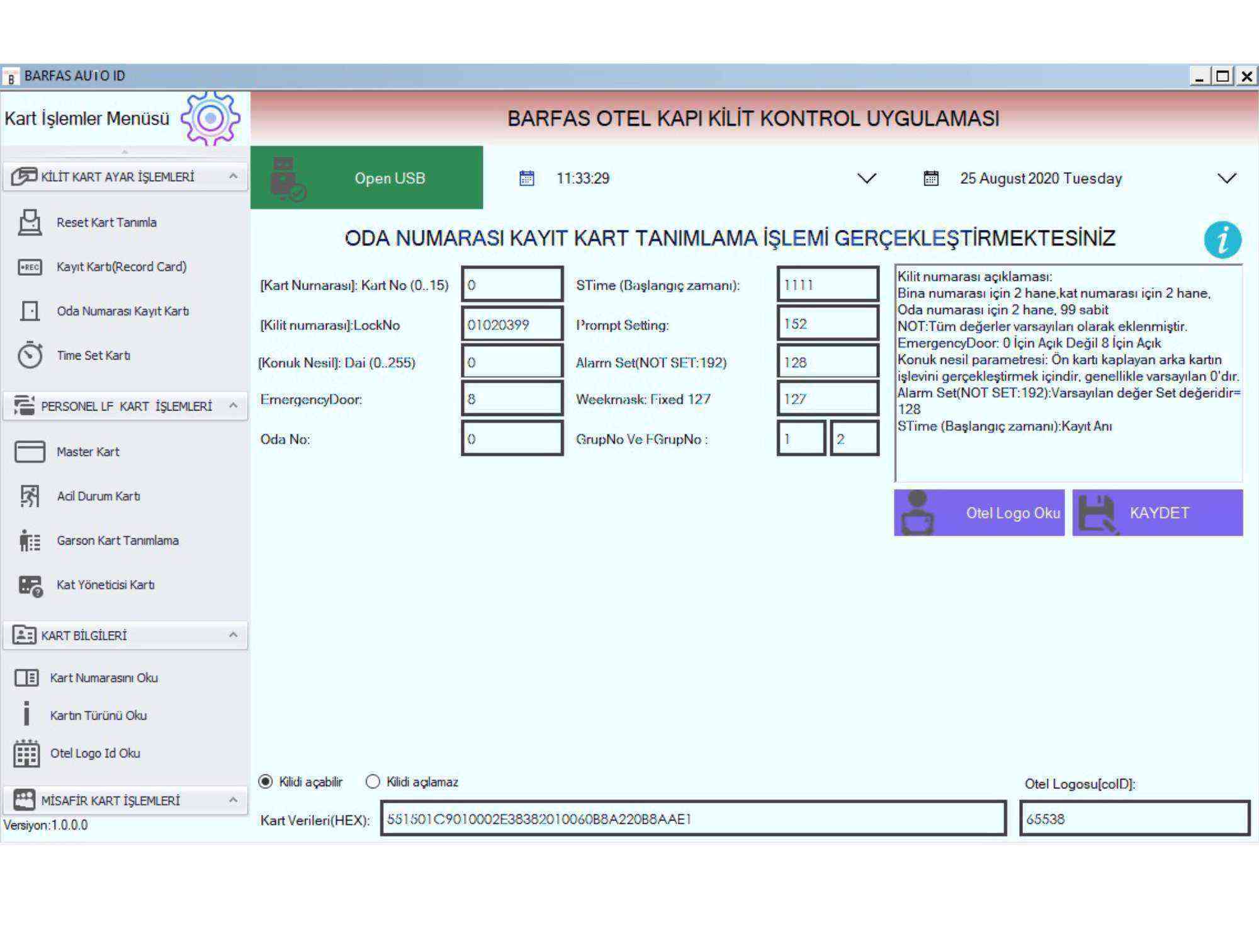Click the Weekmask field
Viewport: 1259px width, 952px height.
(x=828, y=399)
